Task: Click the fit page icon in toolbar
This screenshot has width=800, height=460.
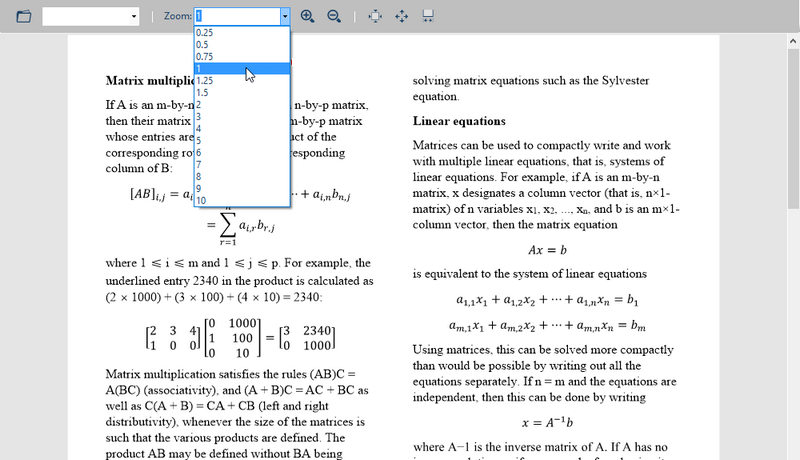Action: coord(375,16)
